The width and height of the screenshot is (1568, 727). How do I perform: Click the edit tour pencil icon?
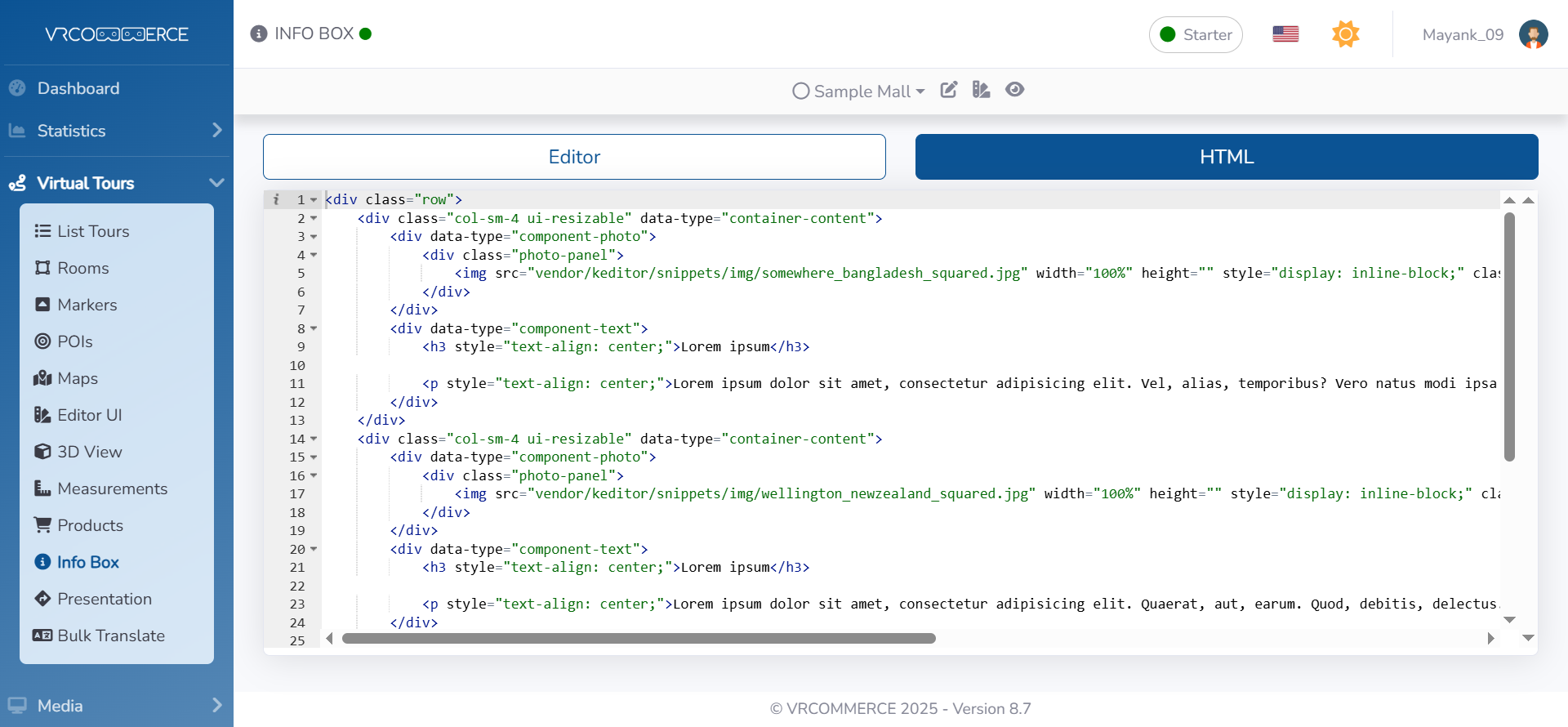(x=948, y=90)
